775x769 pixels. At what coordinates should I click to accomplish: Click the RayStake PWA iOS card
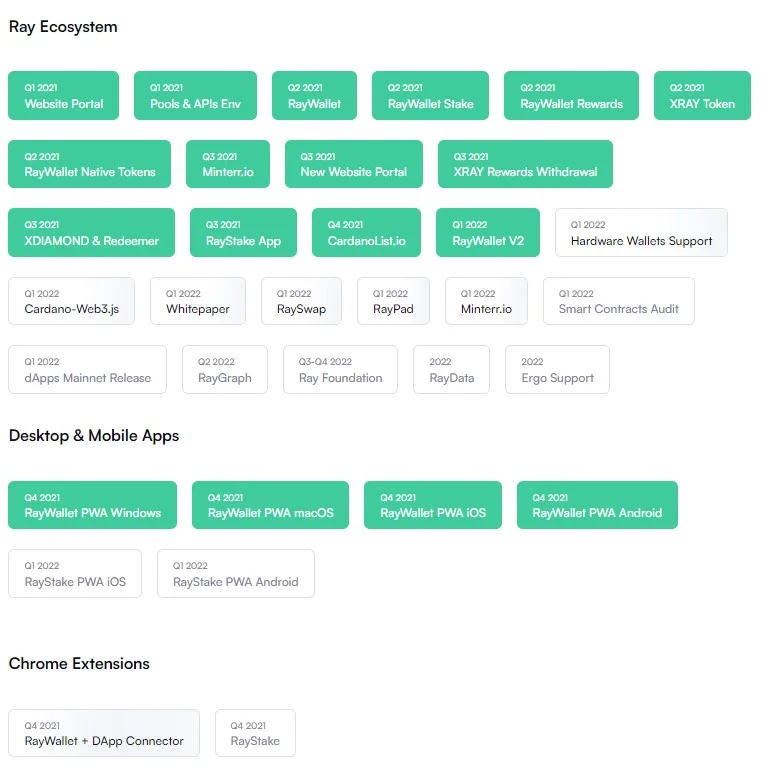(75, 573)
